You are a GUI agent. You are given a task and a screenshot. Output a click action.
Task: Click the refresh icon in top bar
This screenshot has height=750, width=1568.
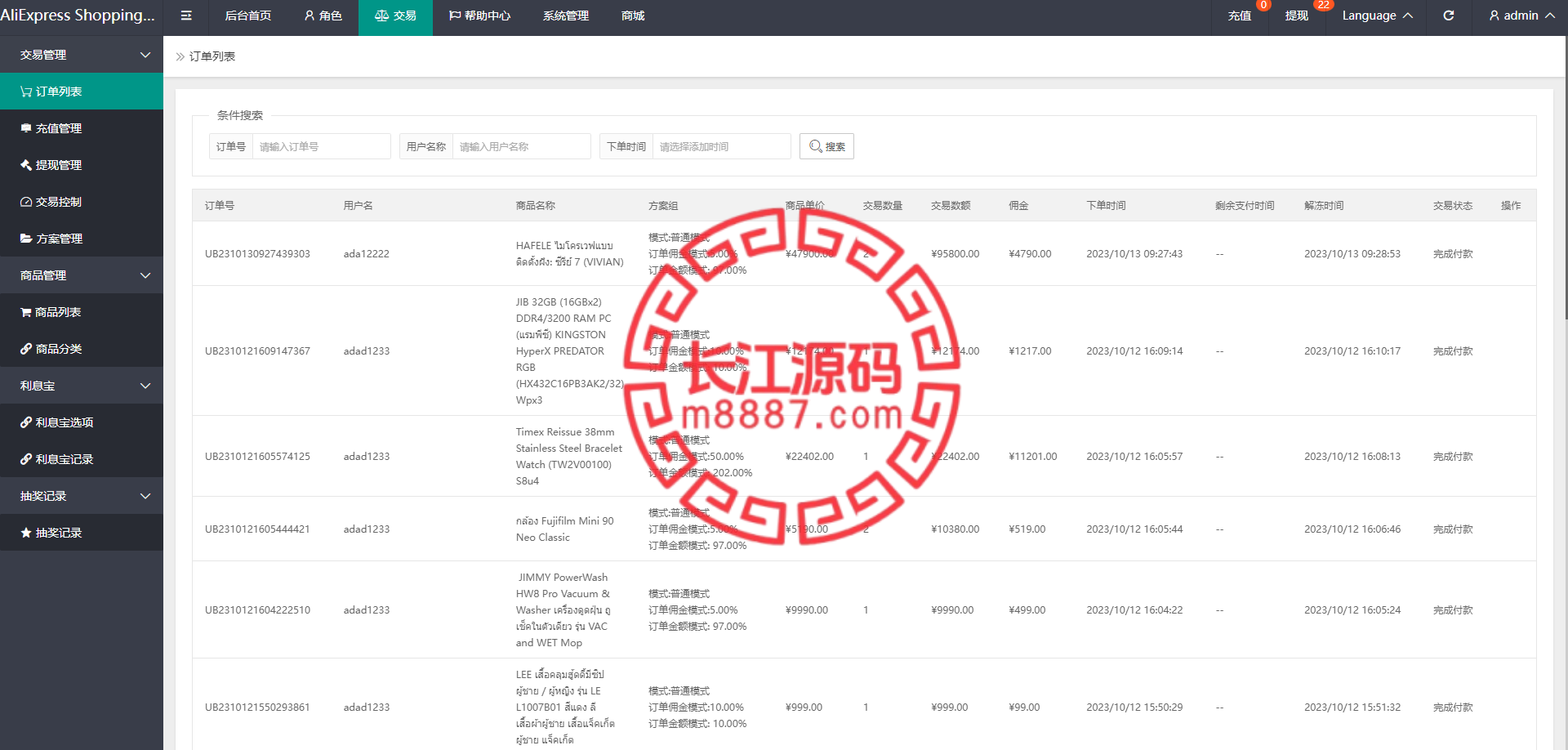pyautogui.click(x=1448, y=16)
